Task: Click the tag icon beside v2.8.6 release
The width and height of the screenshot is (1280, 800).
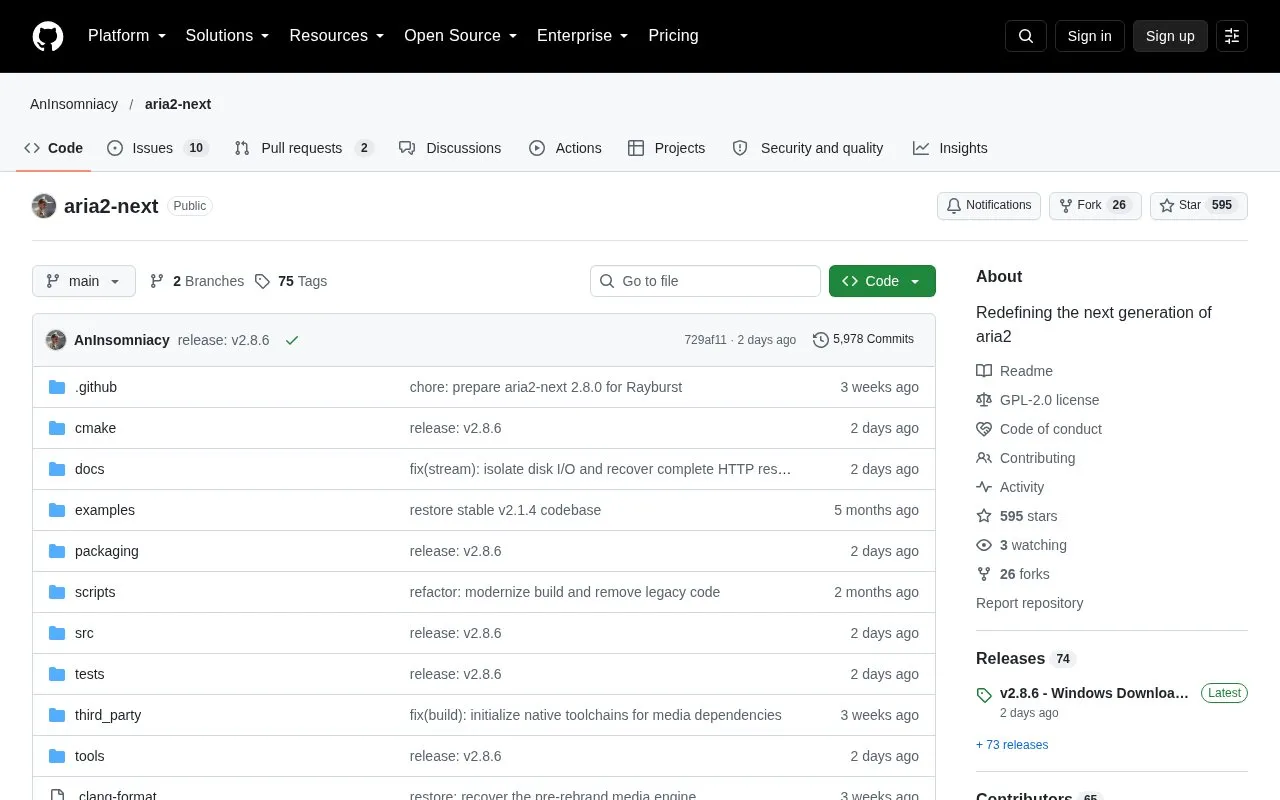Action: pyautogui.click(x=984, y=694)
